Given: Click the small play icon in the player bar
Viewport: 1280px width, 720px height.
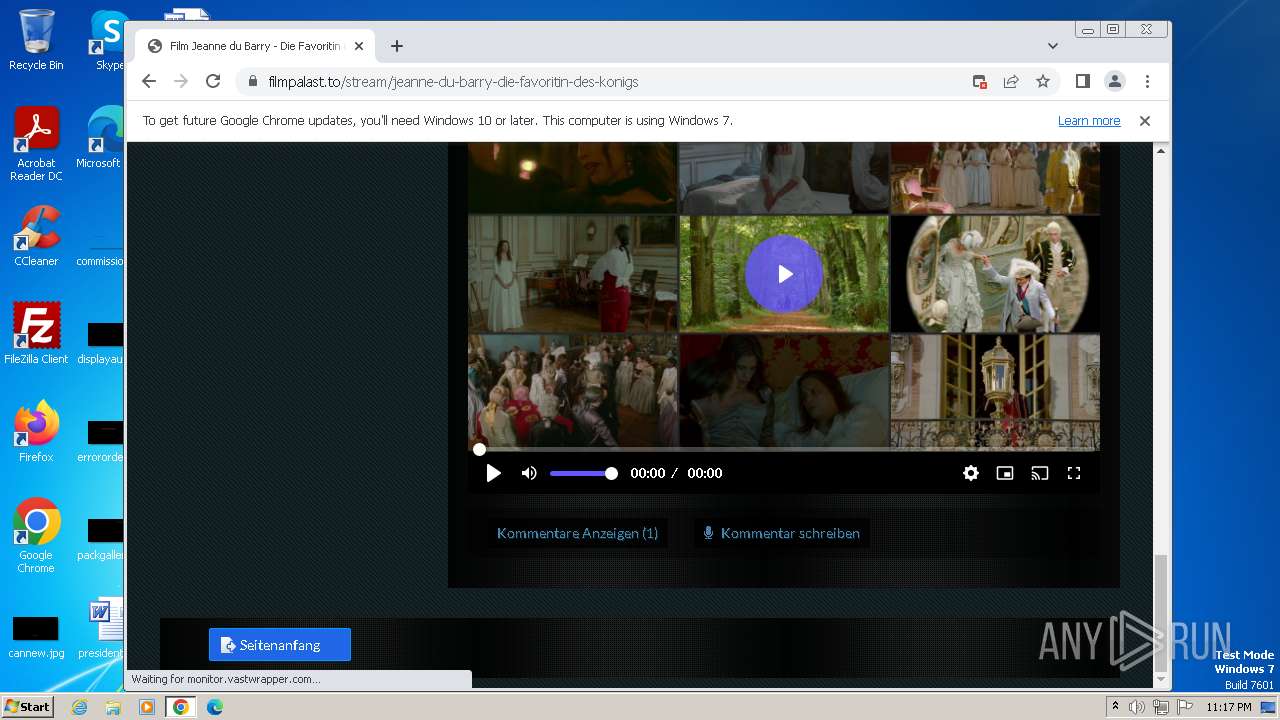Looking at the screenshot, I should pyautogui.click(x=493, y=473).
